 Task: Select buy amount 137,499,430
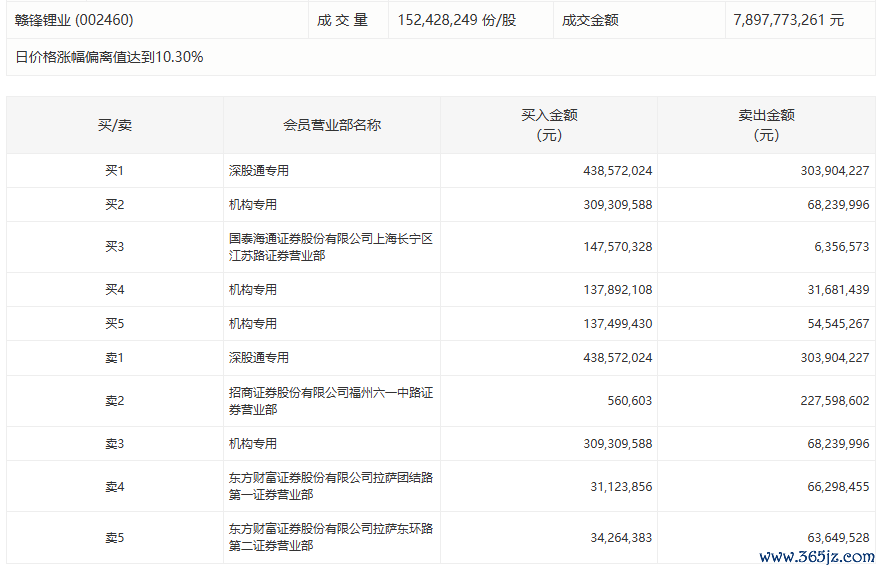coord(618,324)
